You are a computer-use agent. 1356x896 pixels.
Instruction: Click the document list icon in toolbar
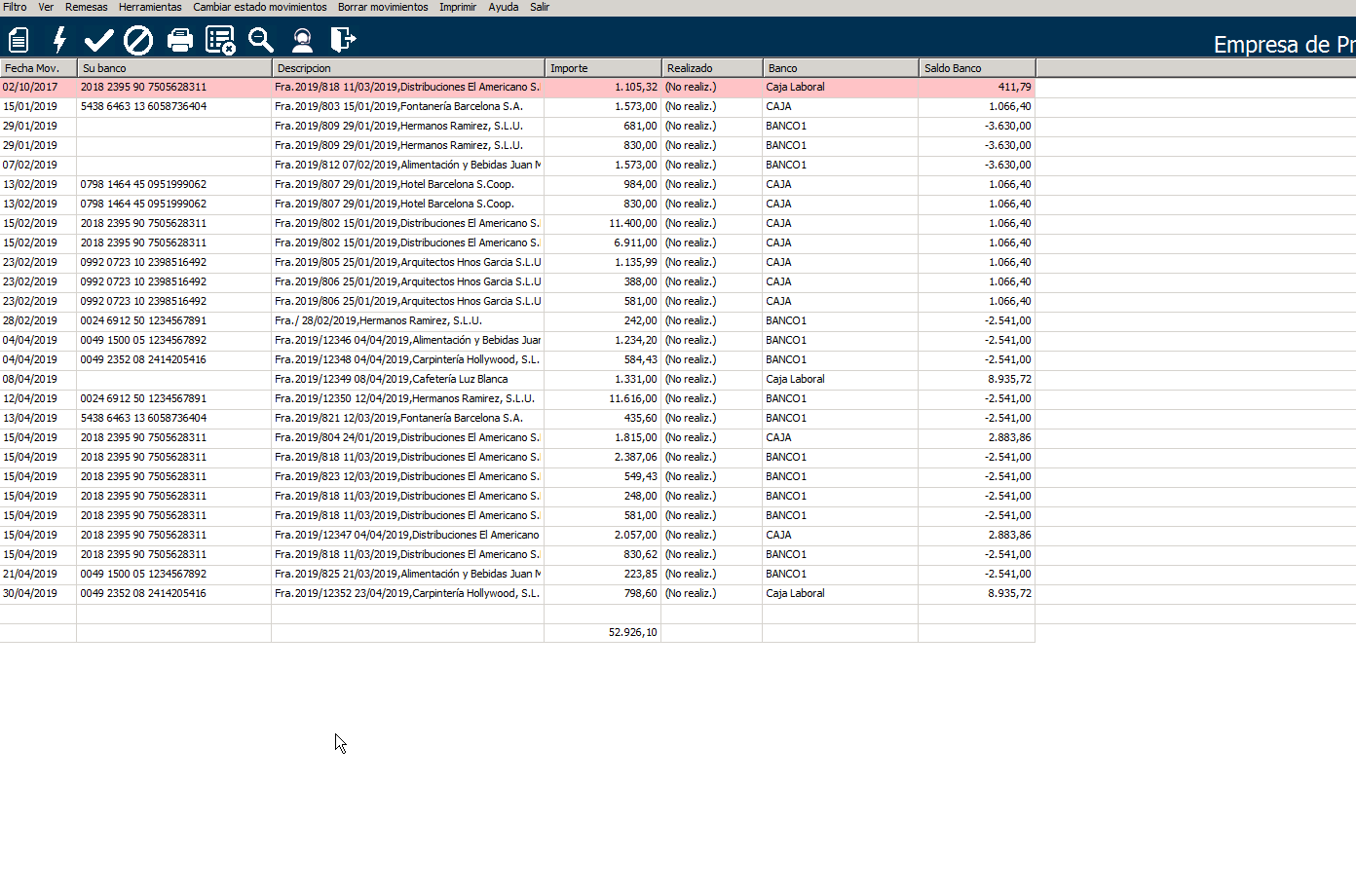pyautogui.click(x=19, y=40)
